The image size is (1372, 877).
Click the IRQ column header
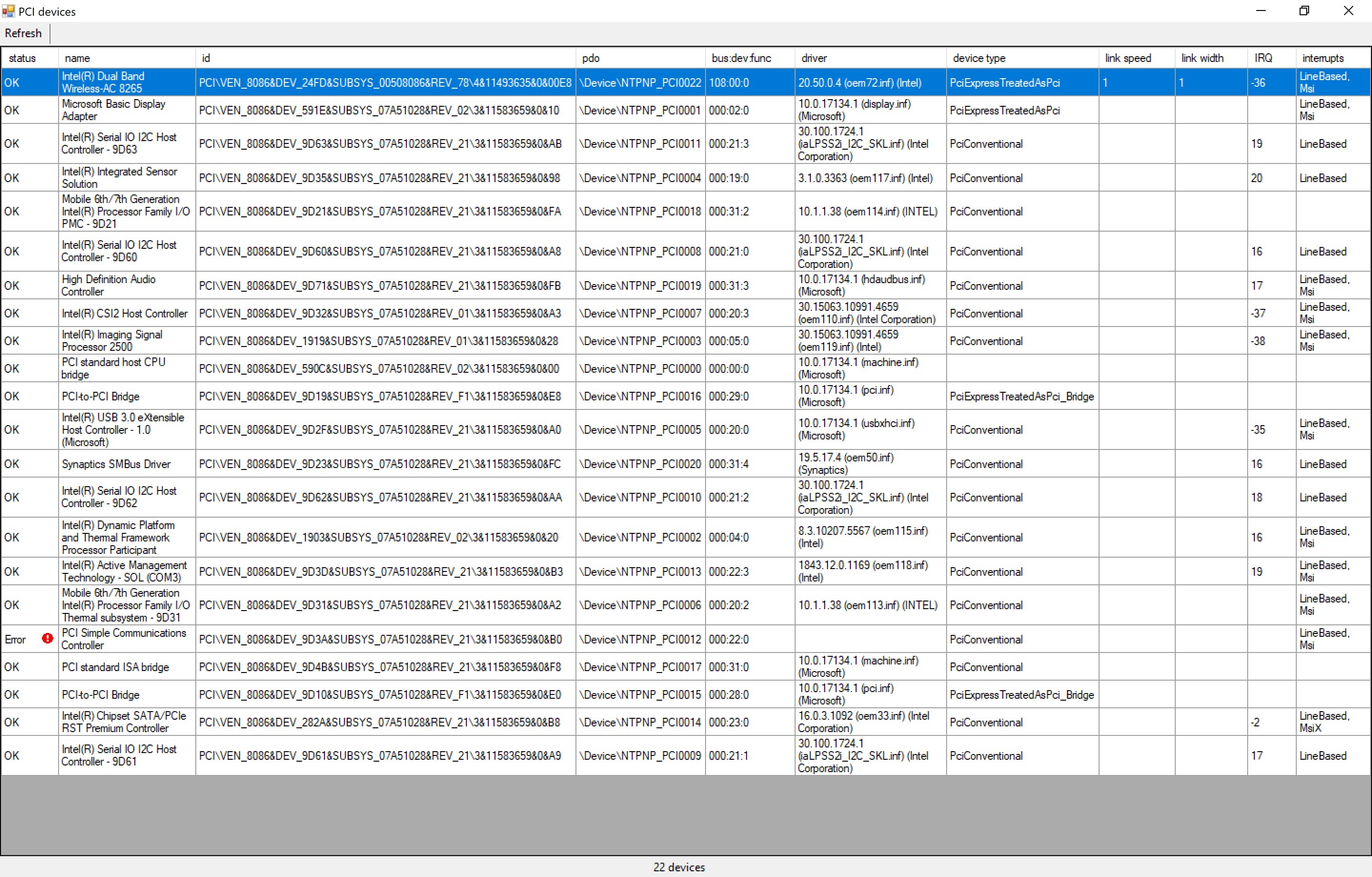click(1272, 58)
